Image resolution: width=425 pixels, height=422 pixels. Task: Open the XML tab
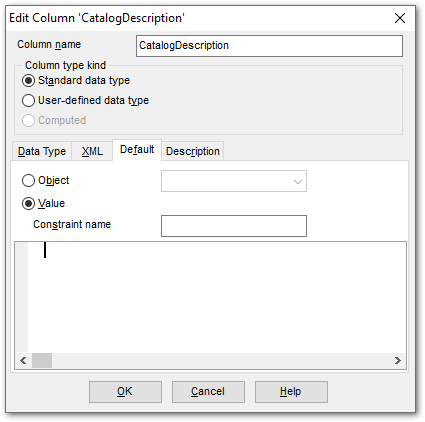[x=92, y=151]
